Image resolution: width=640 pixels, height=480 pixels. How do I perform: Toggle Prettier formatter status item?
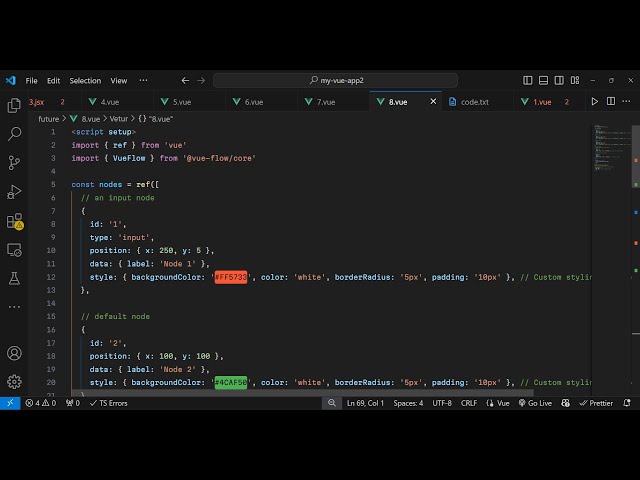[596, 403]
